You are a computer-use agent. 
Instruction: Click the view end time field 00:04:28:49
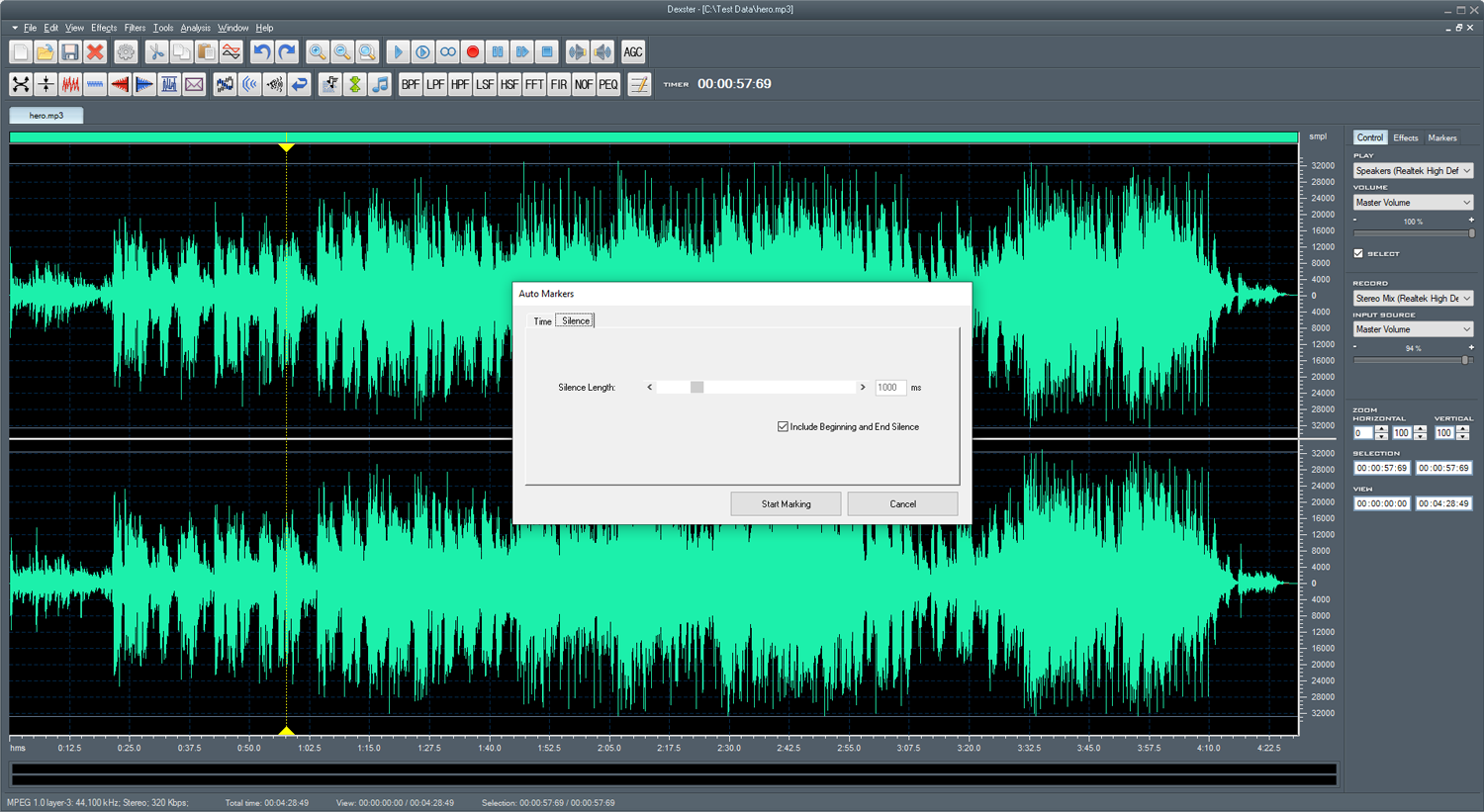1443,503
